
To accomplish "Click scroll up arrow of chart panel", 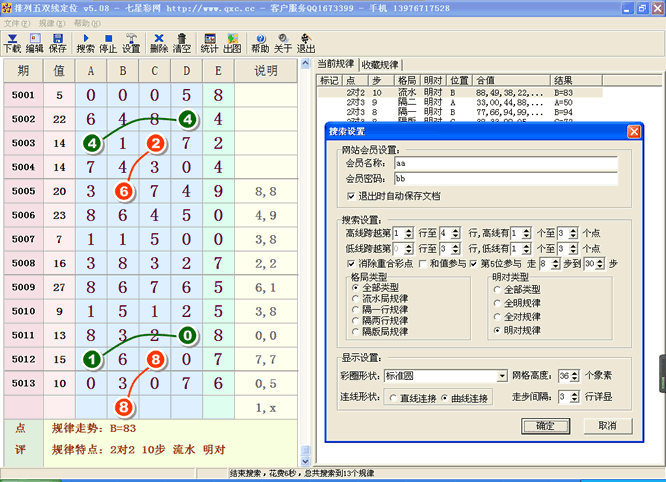I will [305, 64].
